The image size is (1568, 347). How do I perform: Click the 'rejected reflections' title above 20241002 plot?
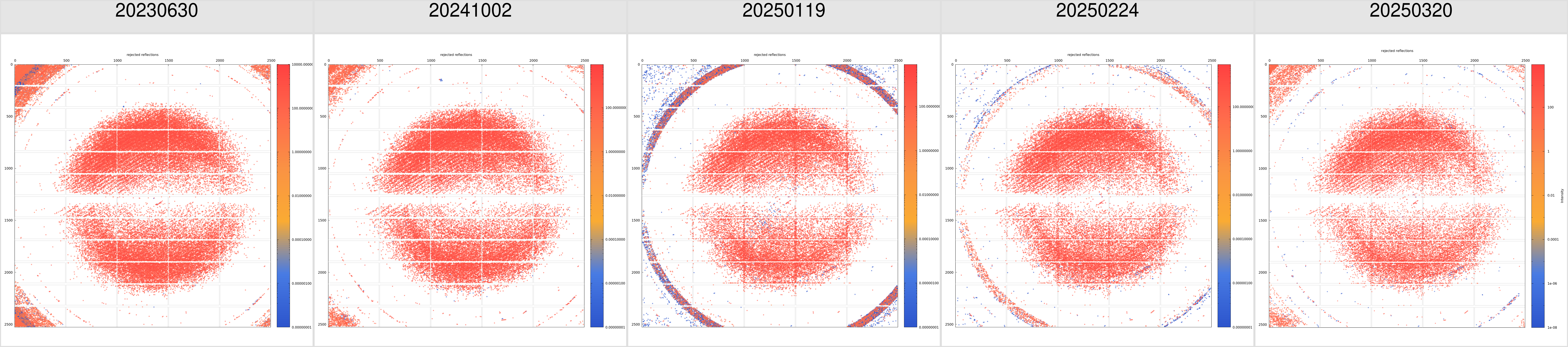pyautogui.click(x=456, y=55)
